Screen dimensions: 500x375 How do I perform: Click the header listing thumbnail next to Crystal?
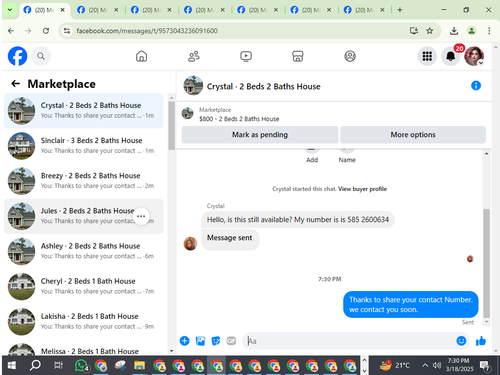tap(193, 85)
